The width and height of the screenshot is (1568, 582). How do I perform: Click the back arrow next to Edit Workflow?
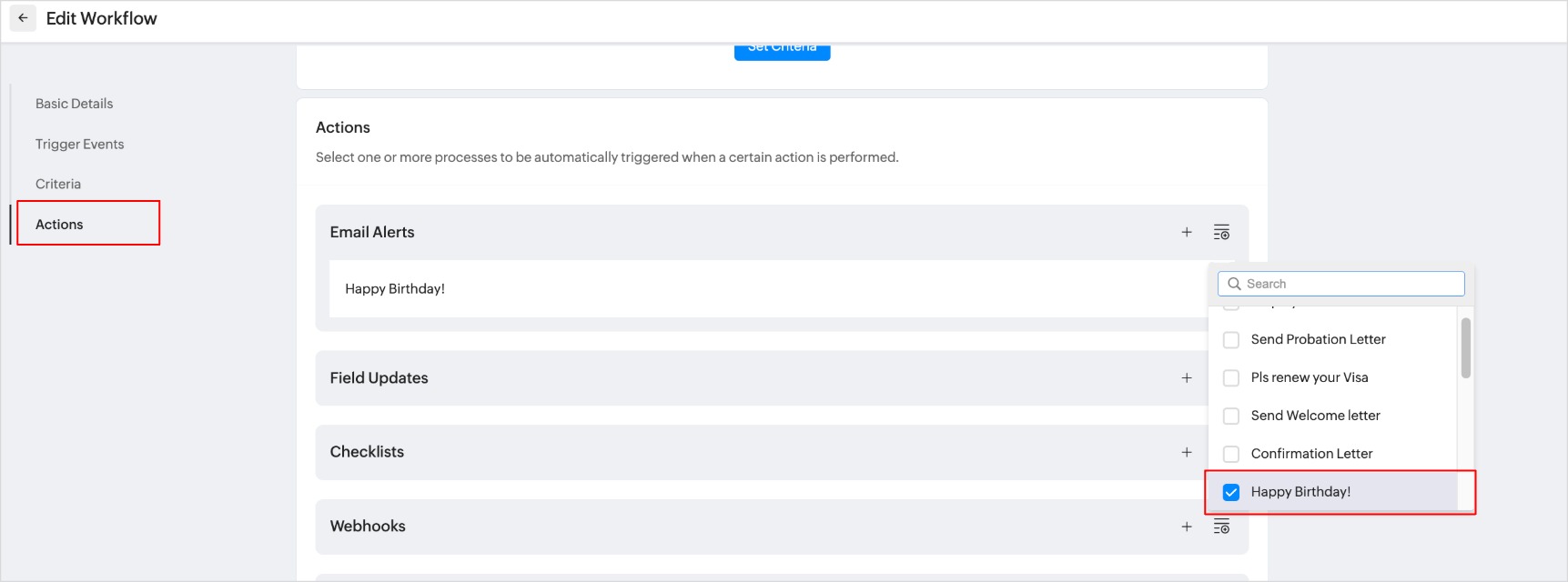[x=23, y=18]
